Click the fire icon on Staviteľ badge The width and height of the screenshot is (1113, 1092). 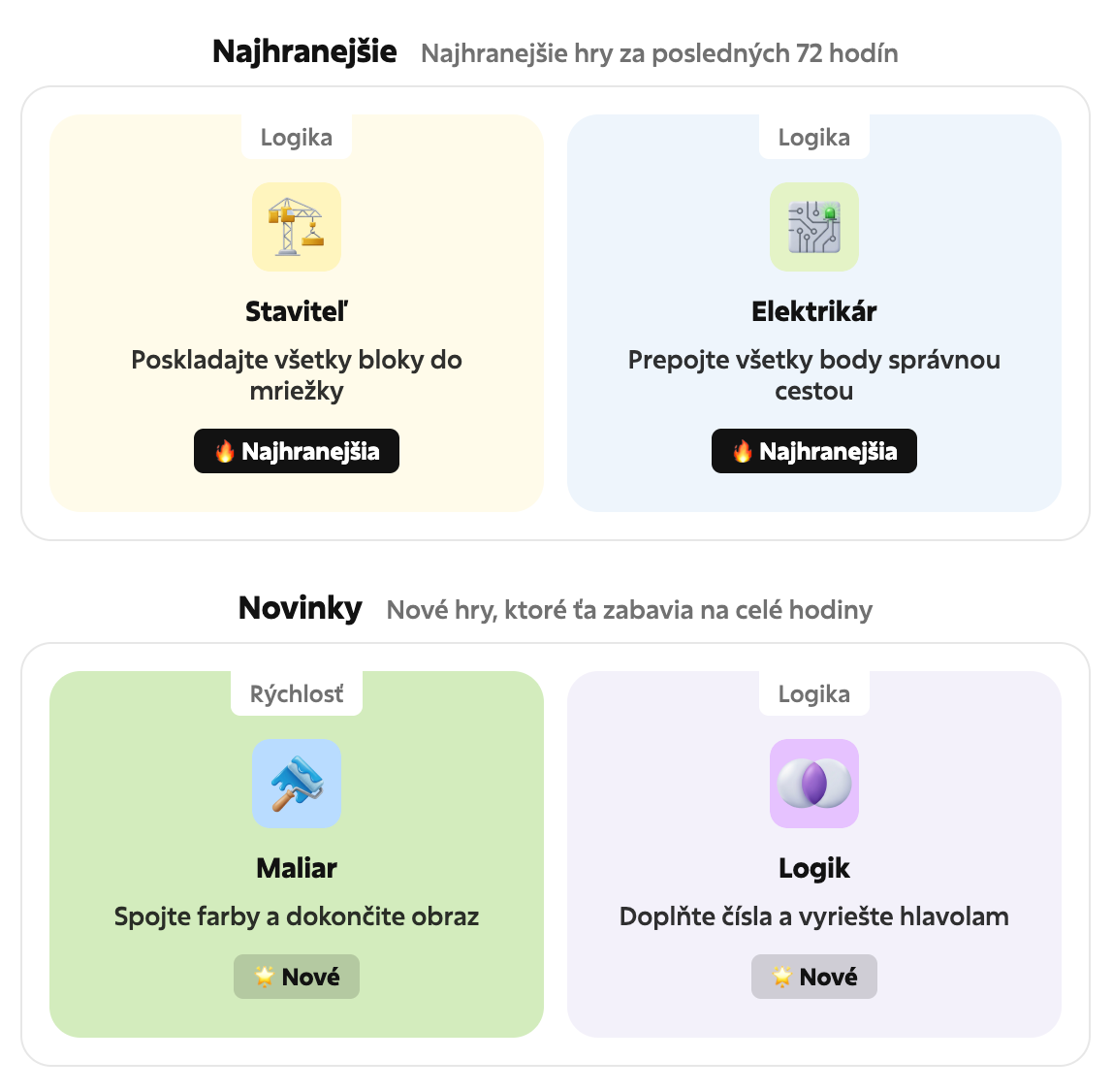[225, 451]
